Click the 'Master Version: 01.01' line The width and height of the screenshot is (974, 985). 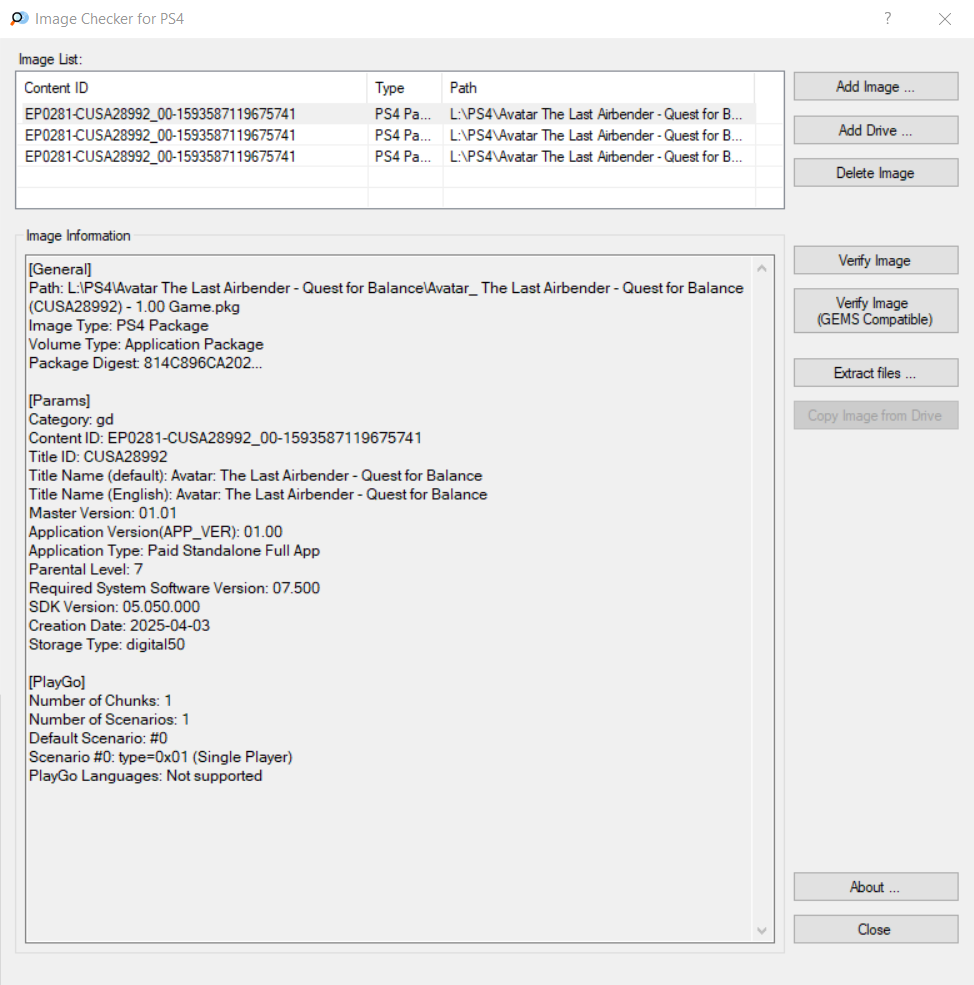(103, 513)
